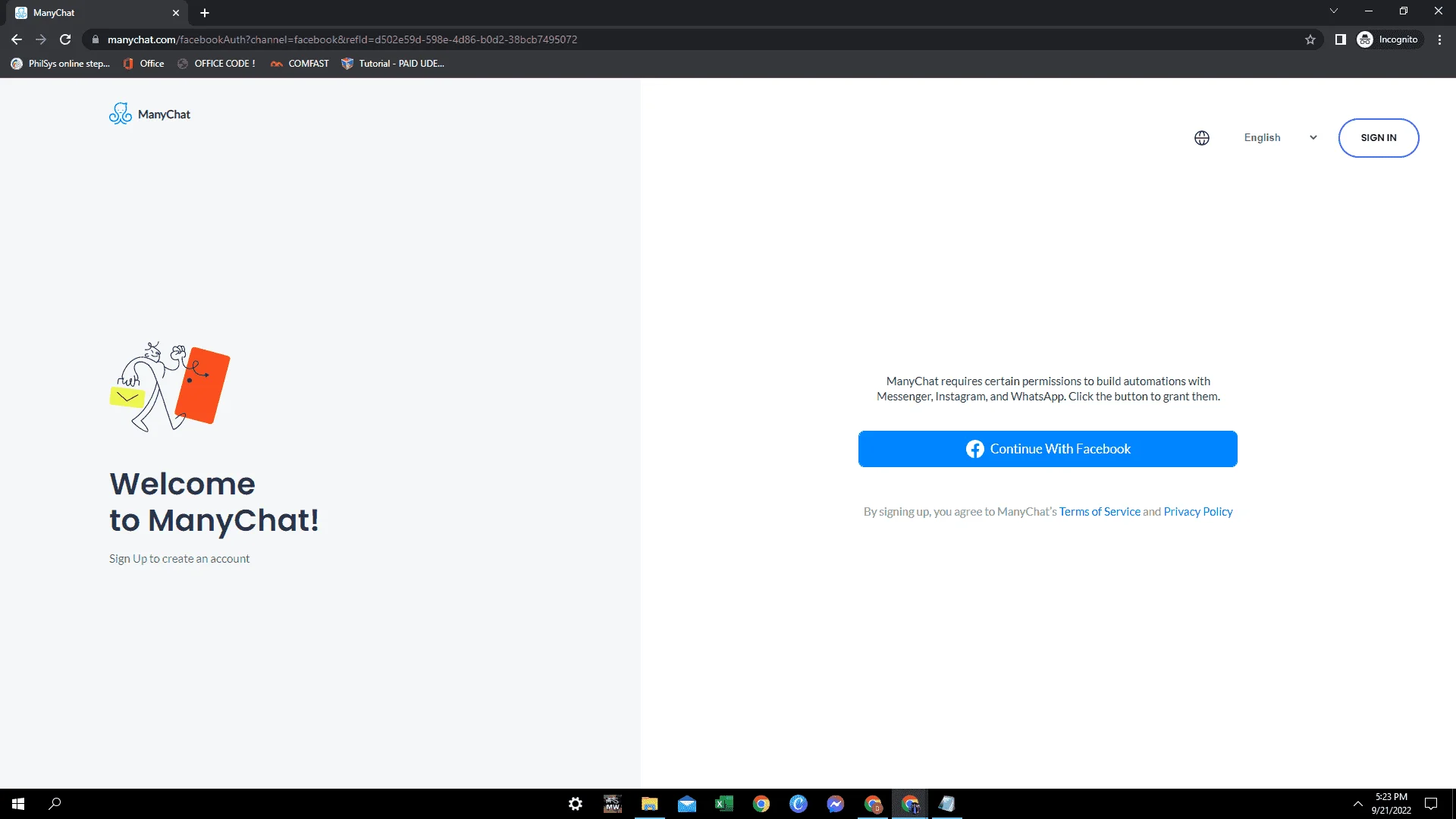Image resolution: width=1456 pixels, height=819 pixels.
Task: Open Chrome three-dot menu
Action: [1439, 39]
